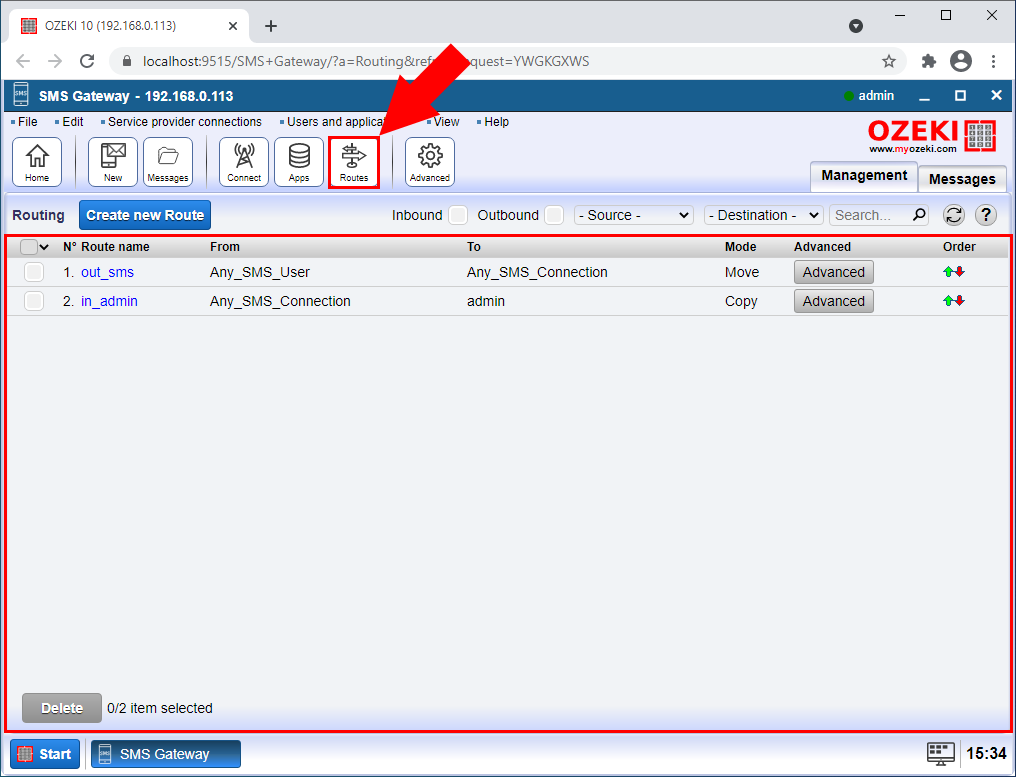Click the Mode column header
The image size is (1016, 777).
click(741, 247)
